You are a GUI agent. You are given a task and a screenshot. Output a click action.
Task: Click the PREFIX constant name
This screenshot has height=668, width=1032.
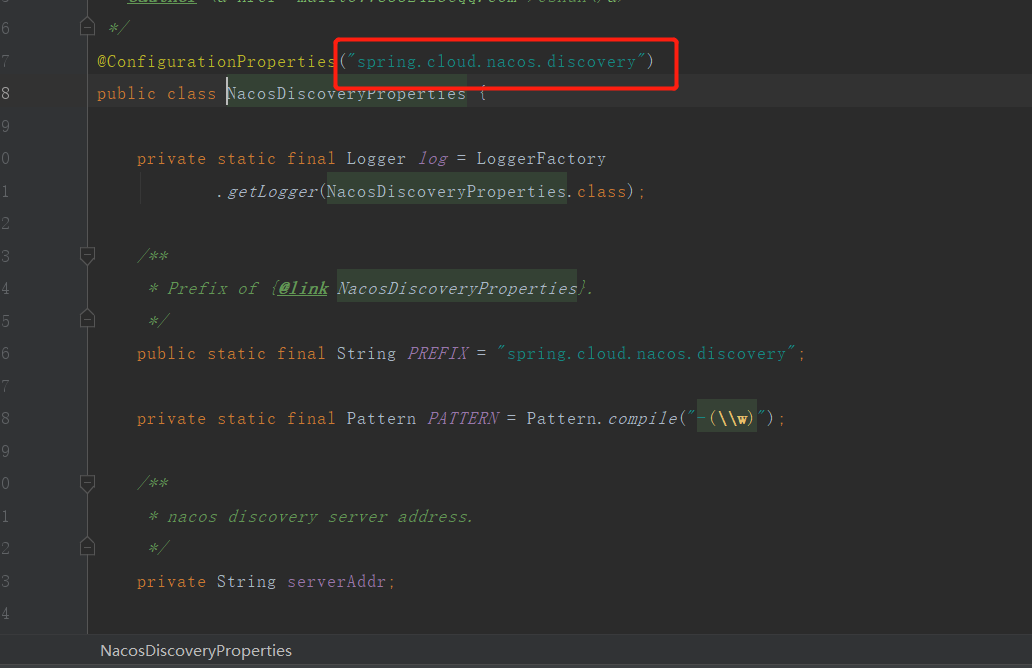(438, 353)
